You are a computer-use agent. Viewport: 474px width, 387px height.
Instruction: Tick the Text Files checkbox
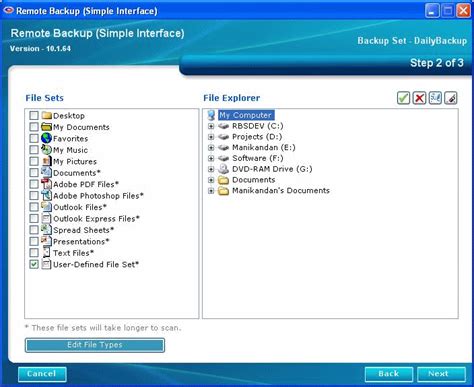(34, 253)
